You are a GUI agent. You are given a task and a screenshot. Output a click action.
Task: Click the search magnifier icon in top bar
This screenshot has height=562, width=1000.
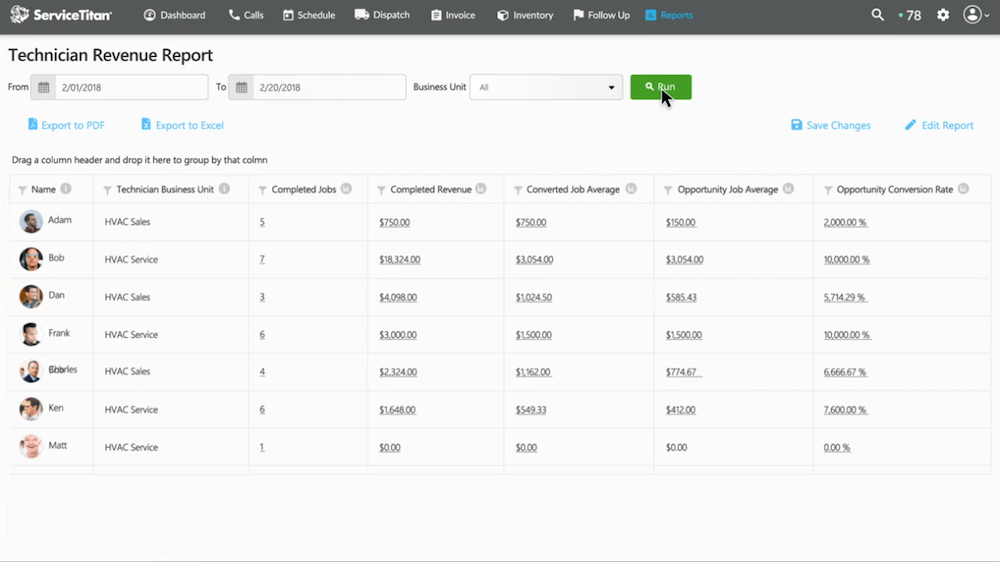pyautogui.click(x=877, y=15)
